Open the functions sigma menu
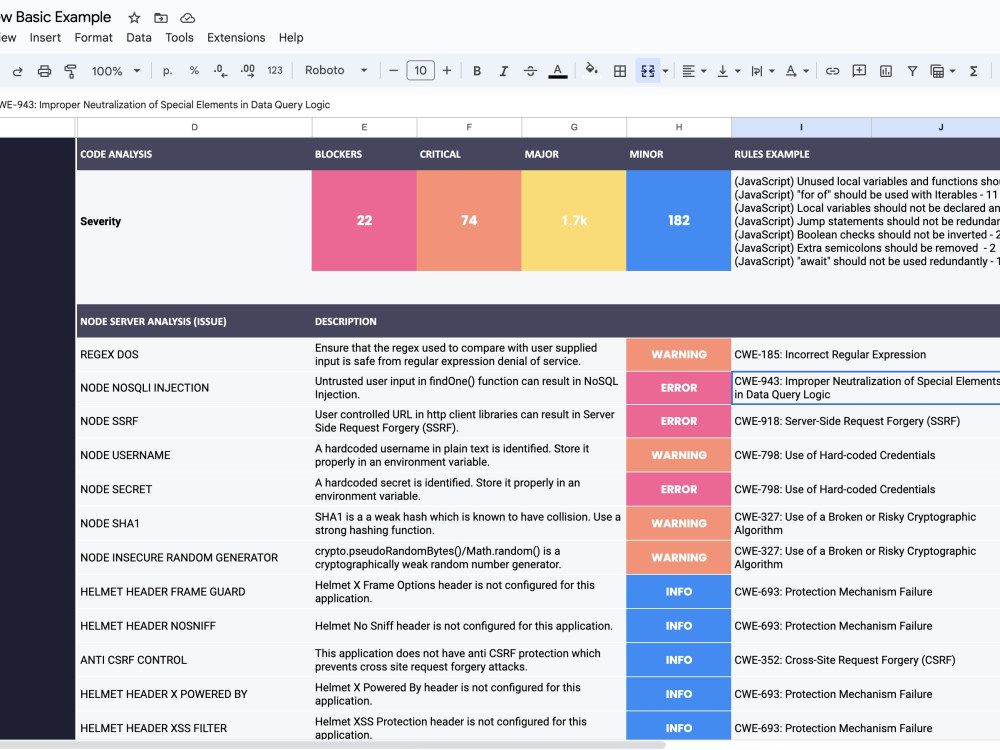Screen dimensions: 1000x750 [x=973, y=71]
